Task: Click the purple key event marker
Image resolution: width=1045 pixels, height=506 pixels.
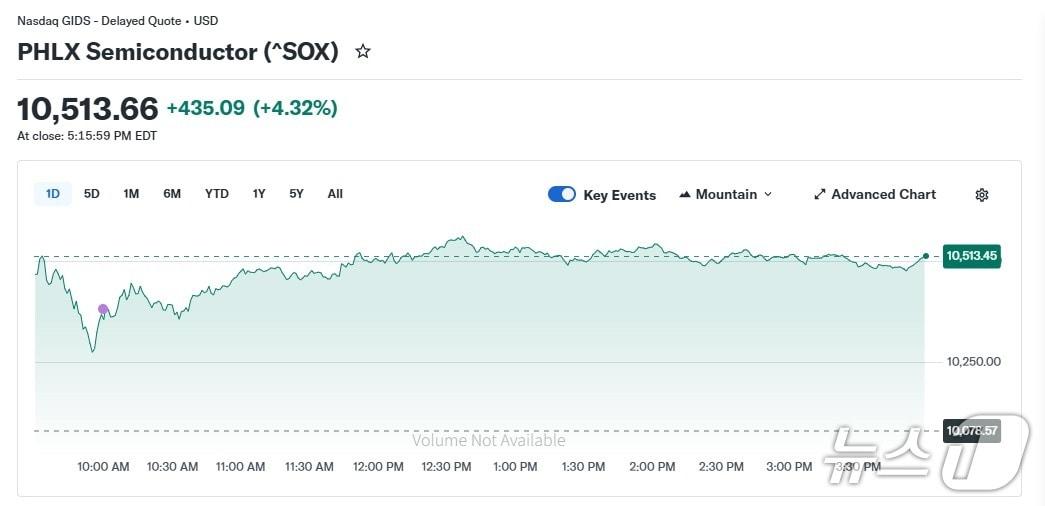Action: pyautogui.click(x=103, y=310)
